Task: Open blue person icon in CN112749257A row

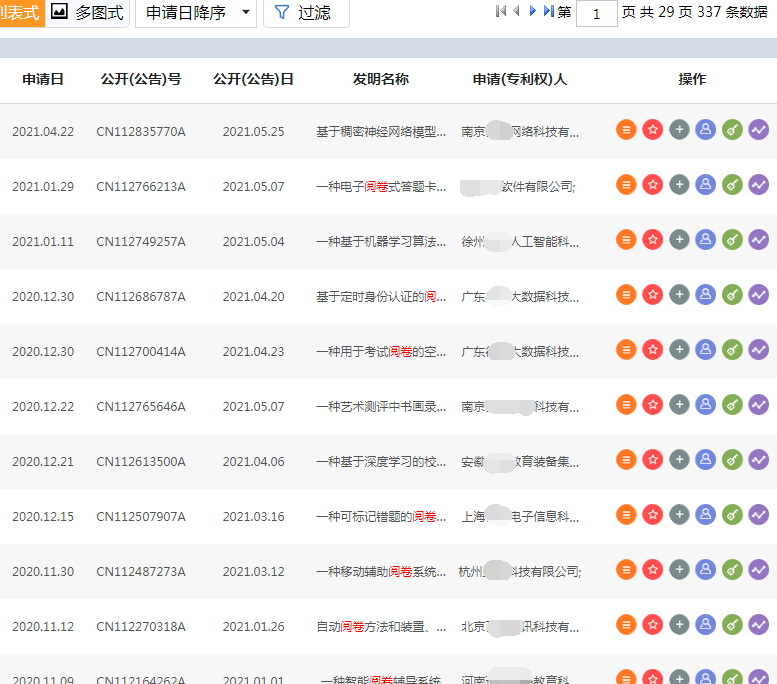Action: (x=706, y=240)
